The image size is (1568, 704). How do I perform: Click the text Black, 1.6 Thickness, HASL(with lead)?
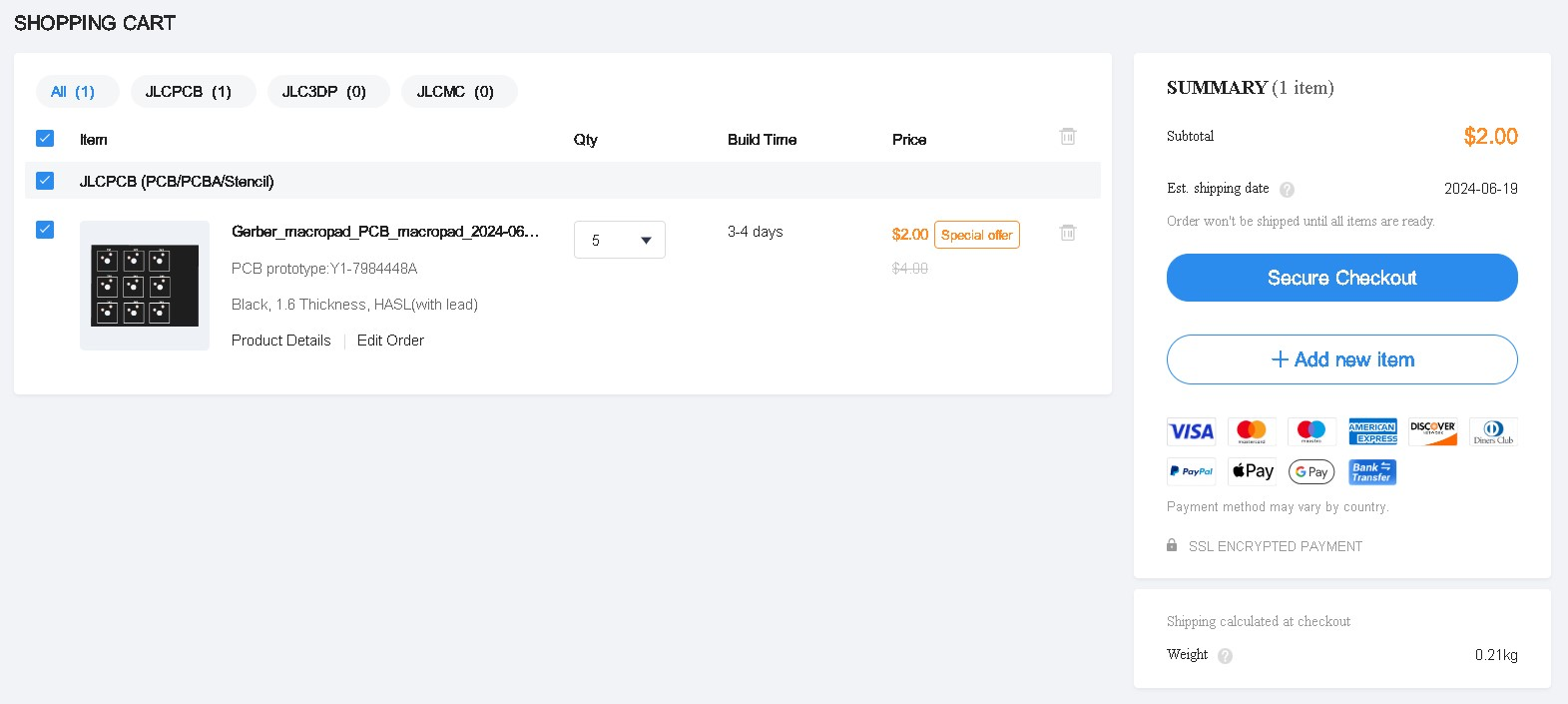pyautogui.click(x=354, y=305)
